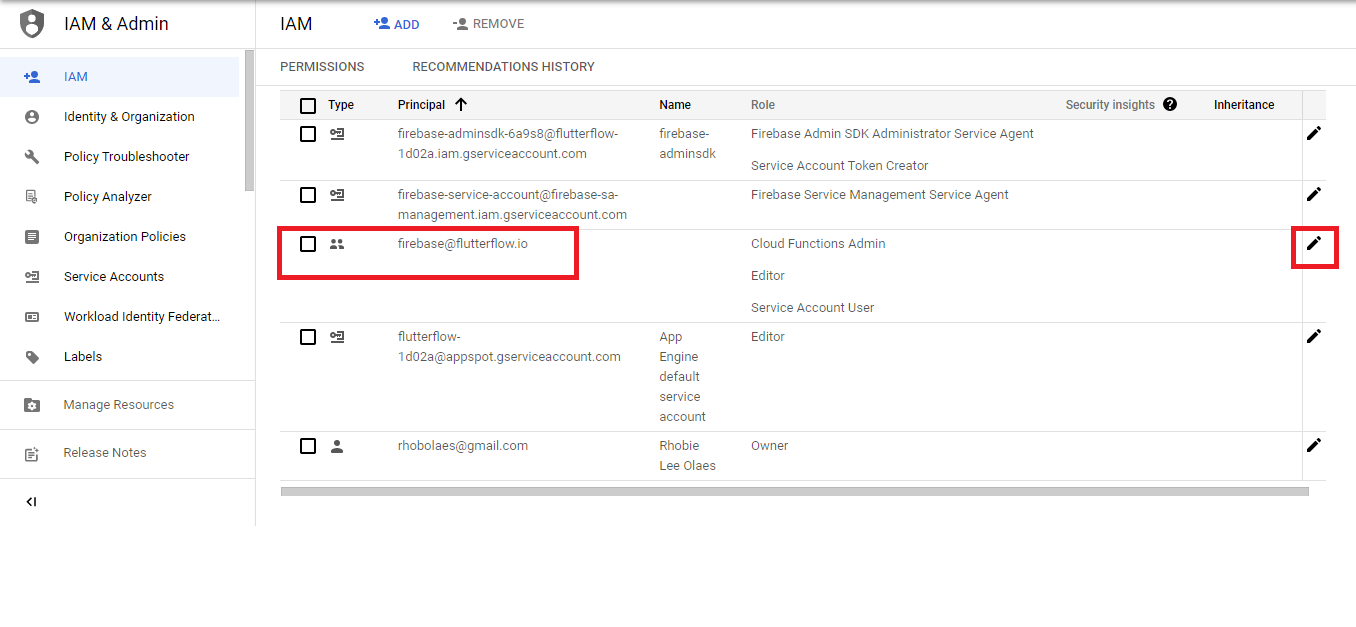Click the edit pencil for firebase@flutterflow.io
The height and width of the screenshot is (627, 1356).
click(1314, 243)
